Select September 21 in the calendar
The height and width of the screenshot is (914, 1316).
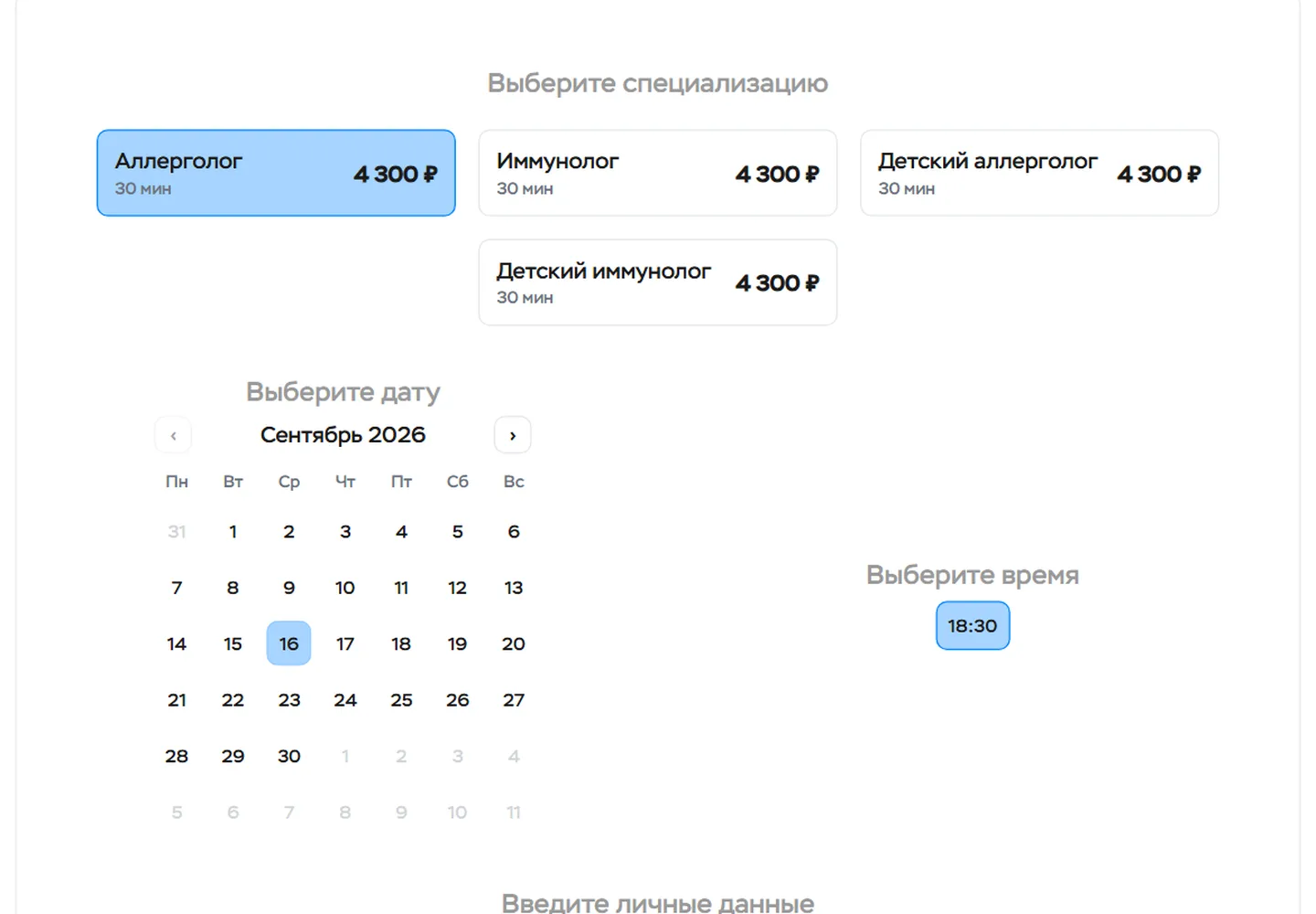176,700
